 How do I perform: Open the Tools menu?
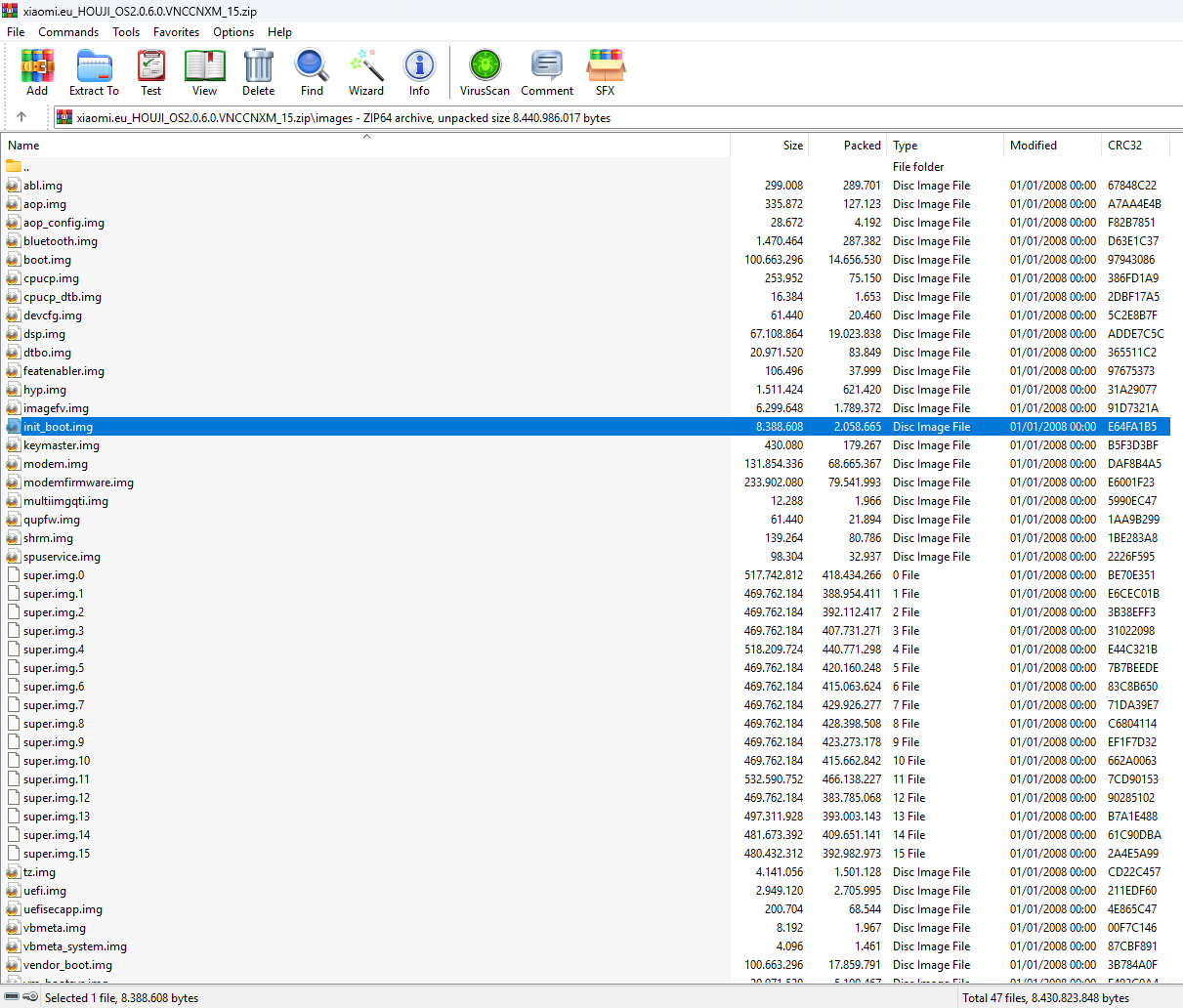tap(126, 32)
